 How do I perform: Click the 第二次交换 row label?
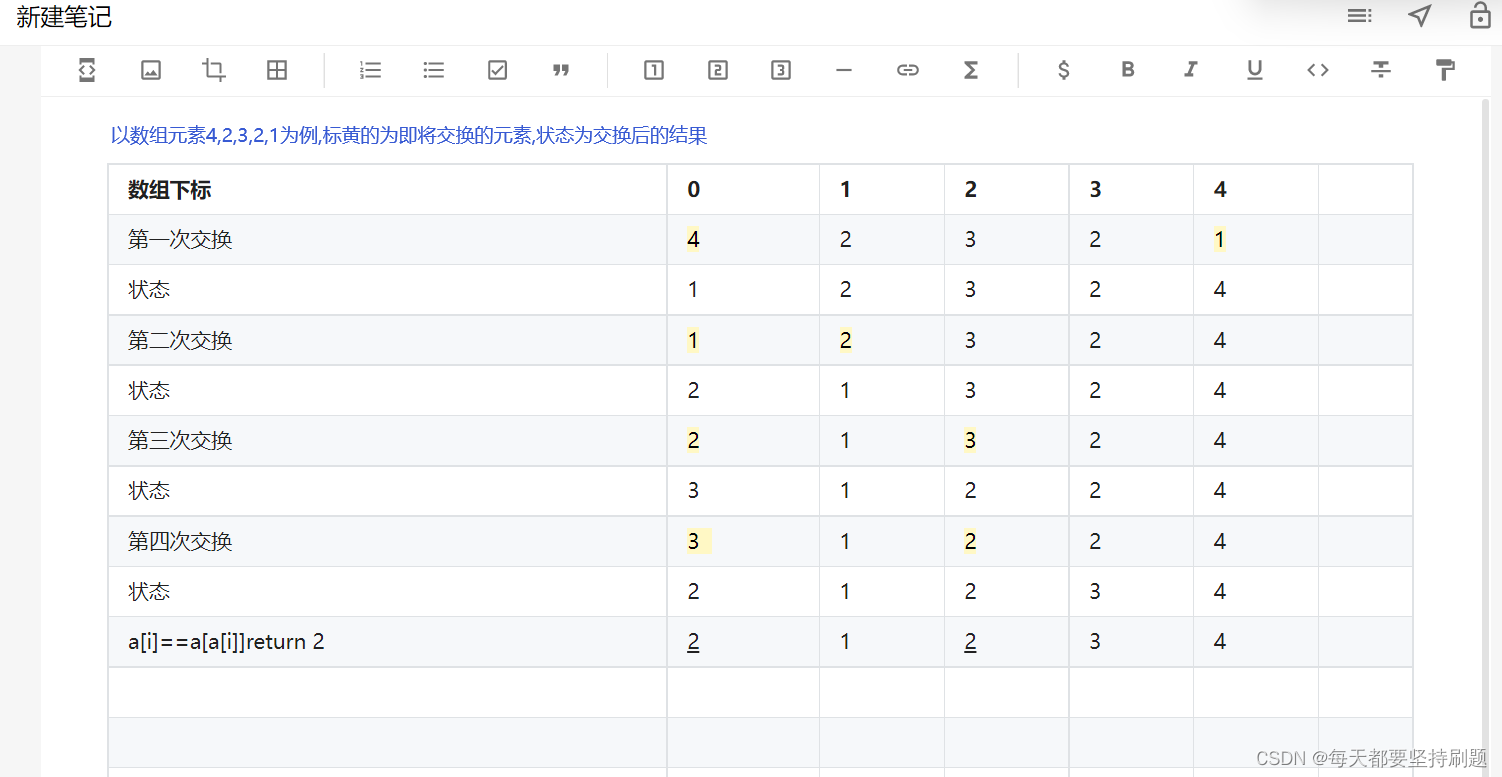pos(180,341)
